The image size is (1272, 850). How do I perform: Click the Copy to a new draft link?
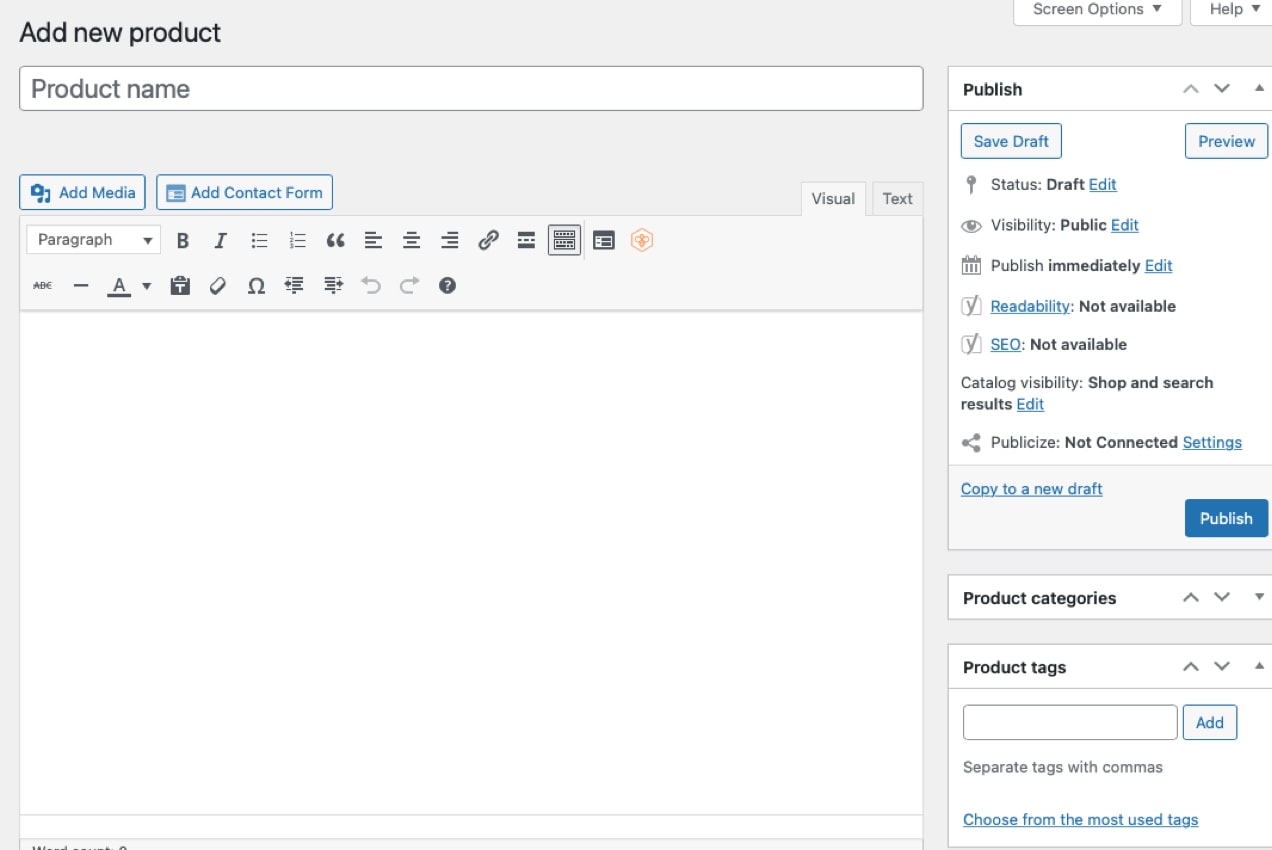pyautogui.click(x=1031, y=488)
